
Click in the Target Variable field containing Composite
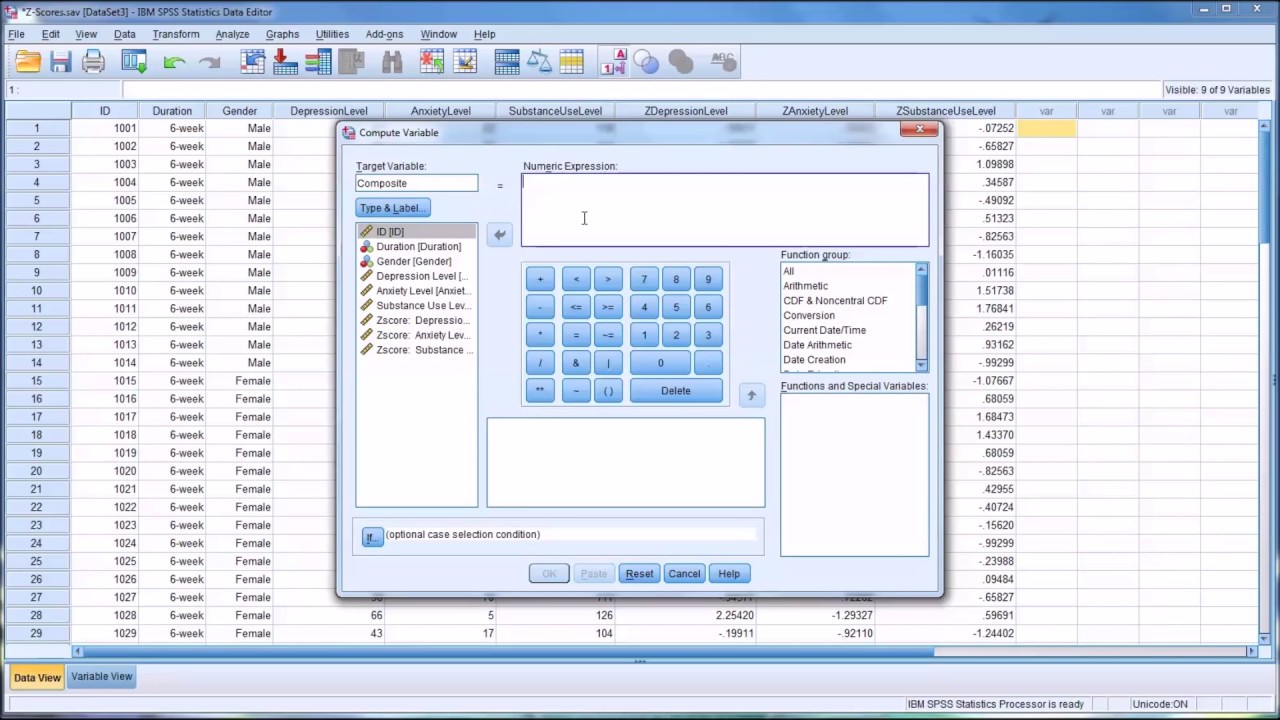point(417,183)
